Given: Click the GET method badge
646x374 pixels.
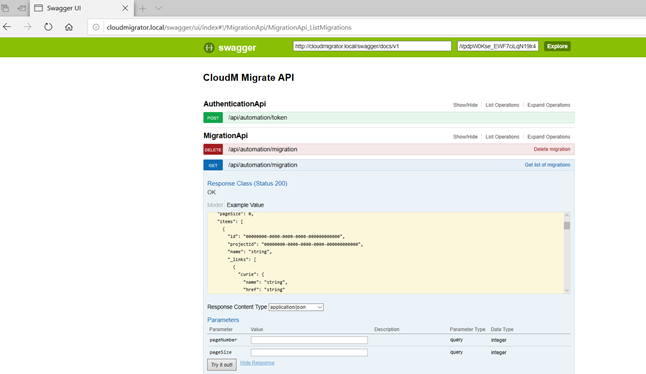Looking at the screenshot, I should pos(213,165).
